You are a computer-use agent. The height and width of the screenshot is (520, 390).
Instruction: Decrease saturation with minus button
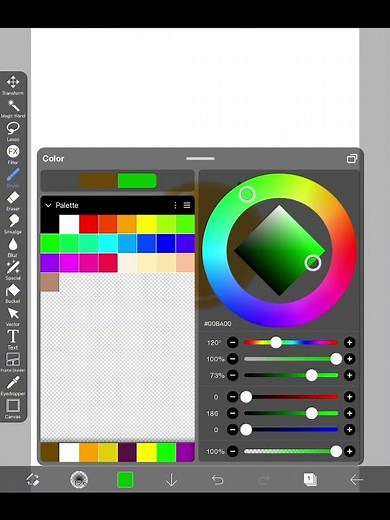[233, 359]
